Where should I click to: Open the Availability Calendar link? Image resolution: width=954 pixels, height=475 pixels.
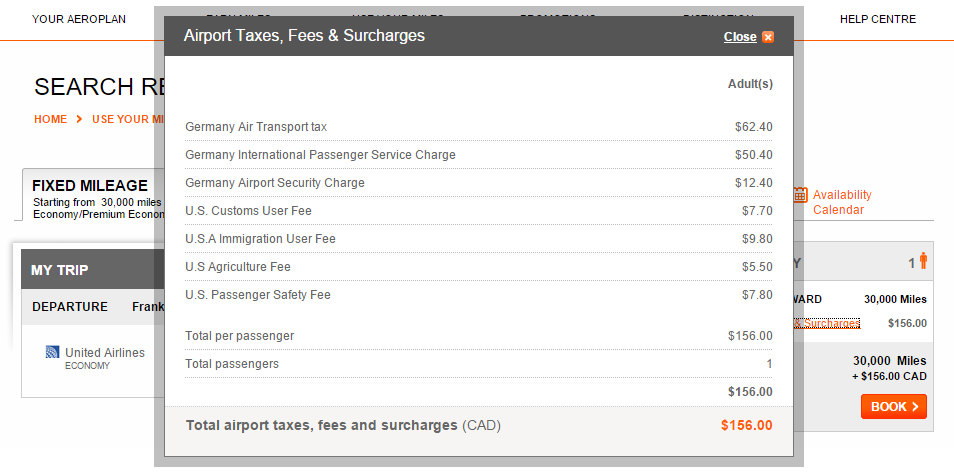tap(842, 203)
